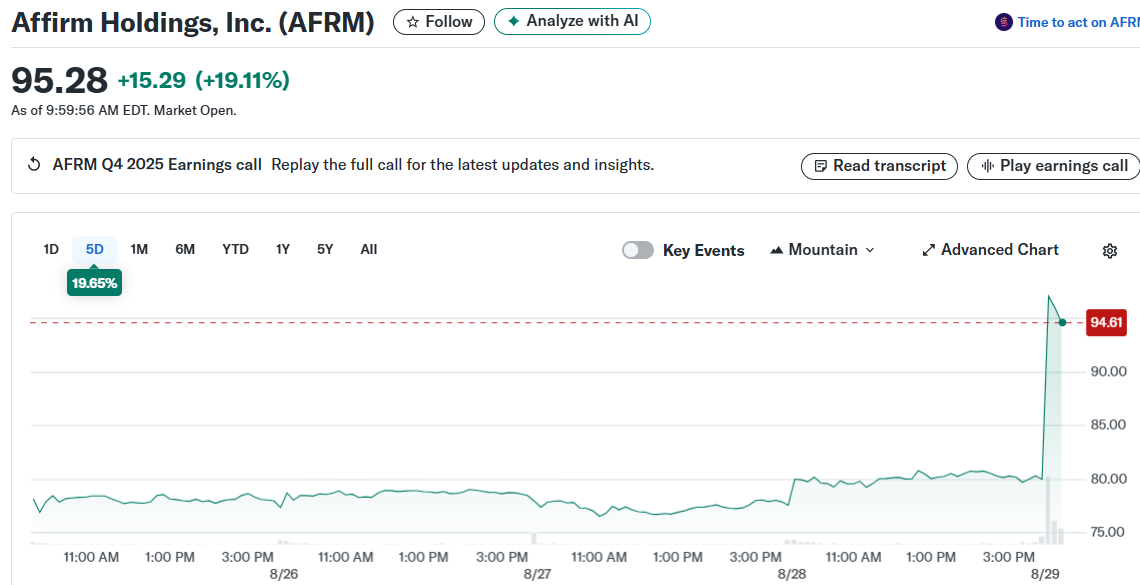Screen dimensions: 1140x585
Task: Click the 80.00 axis label
Action: click(x=1108, y=478)
